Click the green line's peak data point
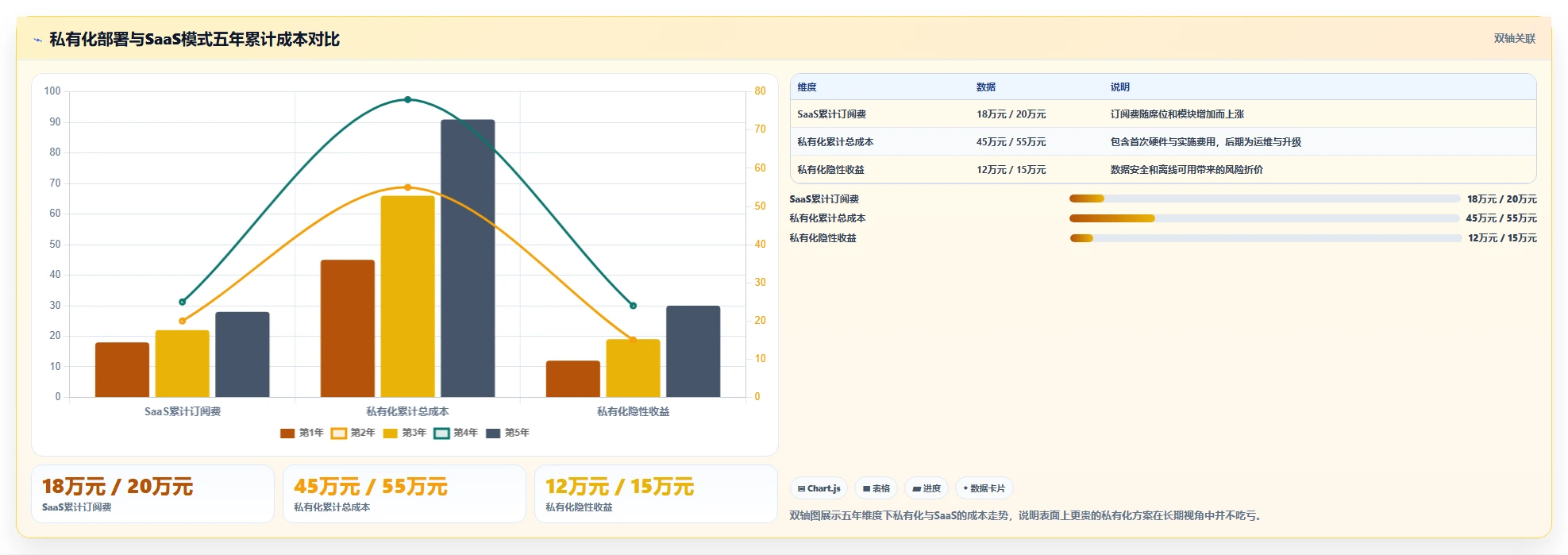This screenshot has width=1568, height=555. [x=408, y=100]
